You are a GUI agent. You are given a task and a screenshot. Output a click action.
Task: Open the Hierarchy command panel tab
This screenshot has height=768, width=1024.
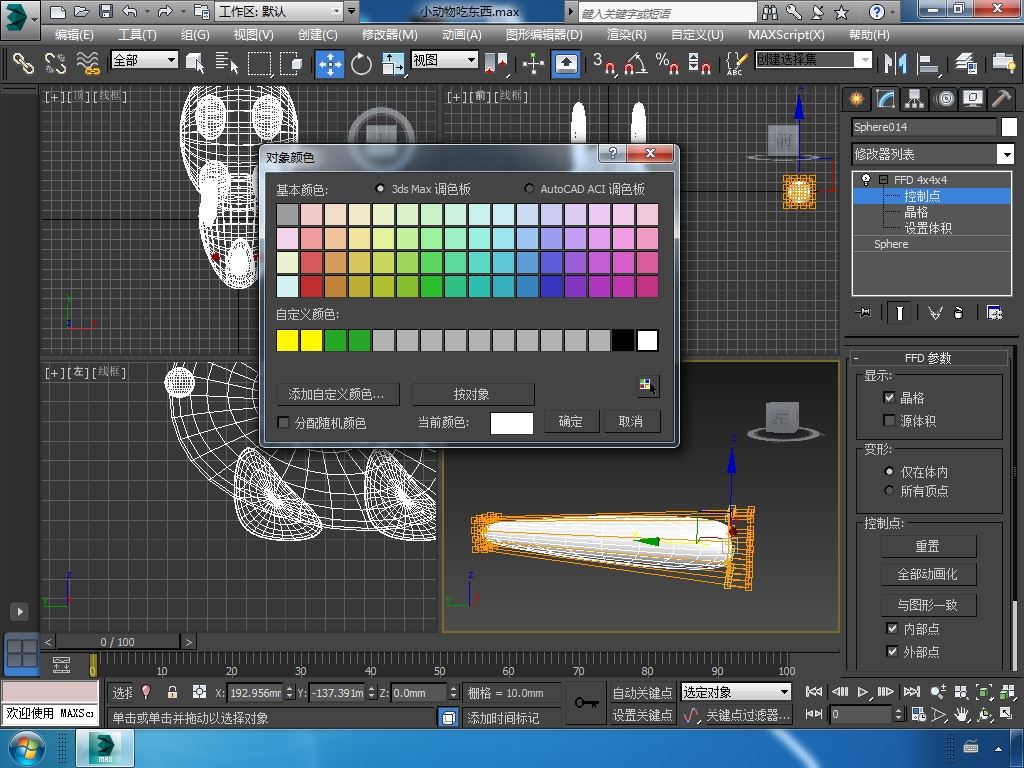click(x=914, y=99)
